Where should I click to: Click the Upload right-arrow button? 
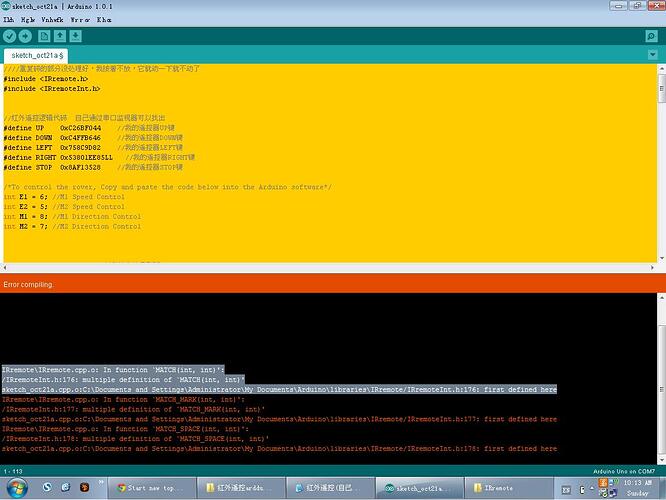pyautogui.click(x=25, y=37)
